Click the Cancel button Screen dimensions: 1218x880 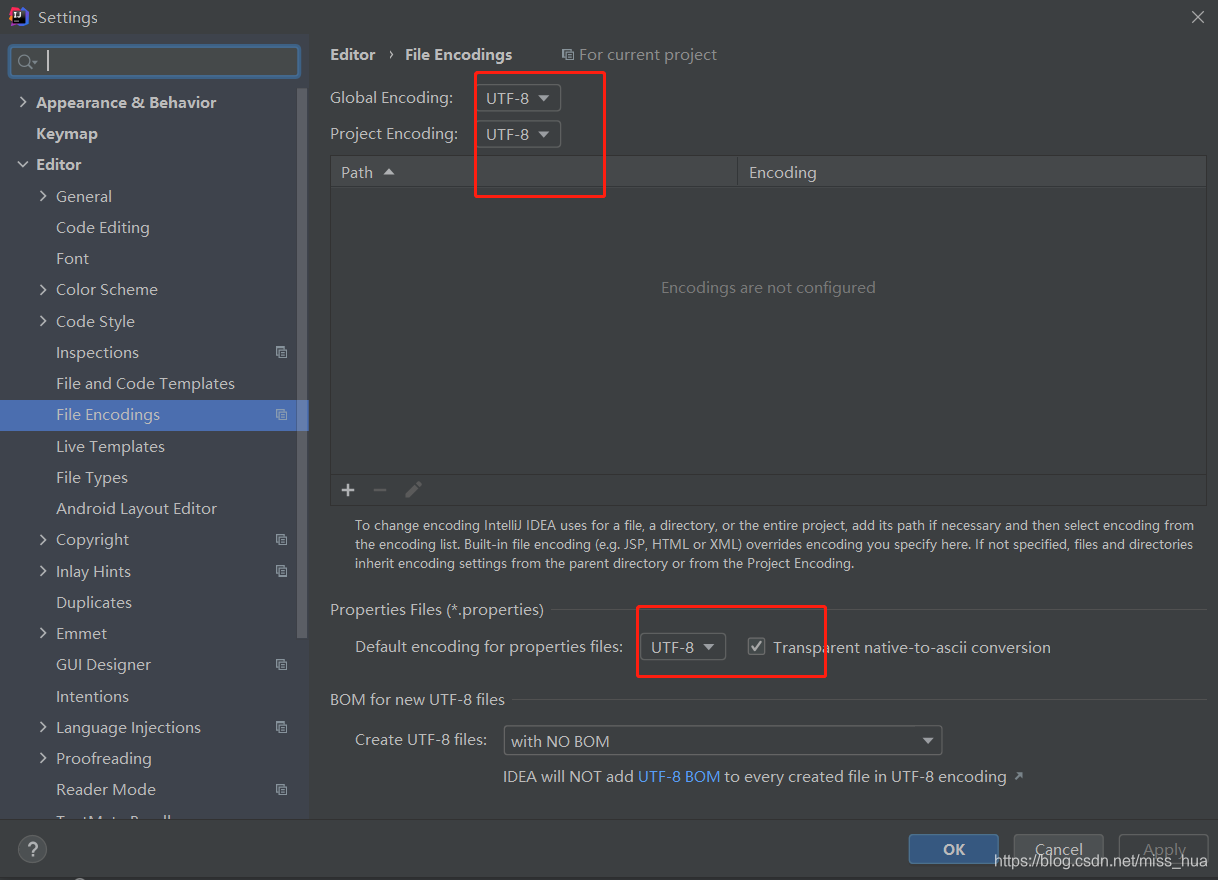[1059, 849]
